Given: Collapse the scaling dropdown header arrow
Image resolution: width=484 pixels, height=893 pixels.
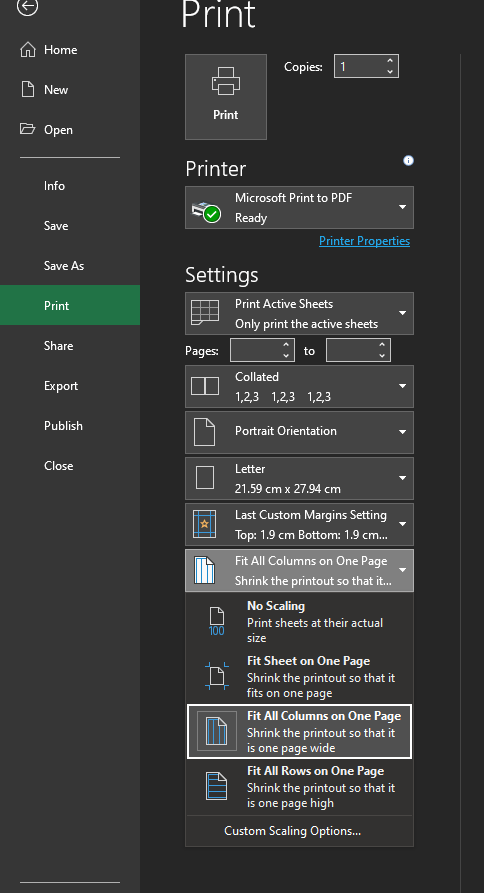Looking at the screenshot, I should pos(403,570).
